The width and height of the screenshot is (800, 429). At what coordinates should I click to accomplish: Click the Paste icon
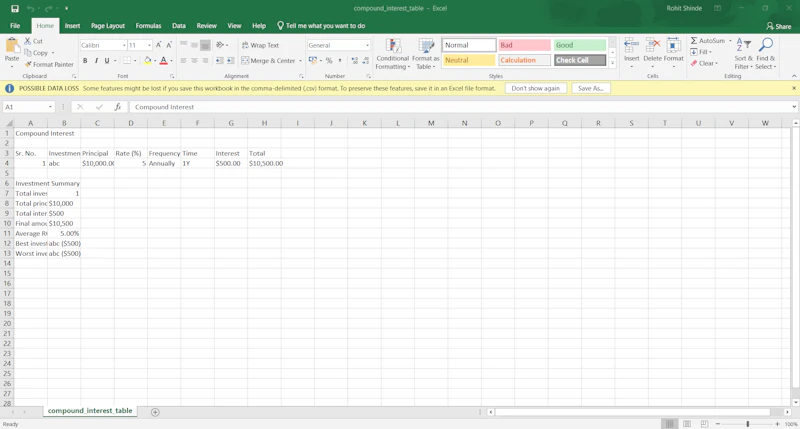coord(12,46)
